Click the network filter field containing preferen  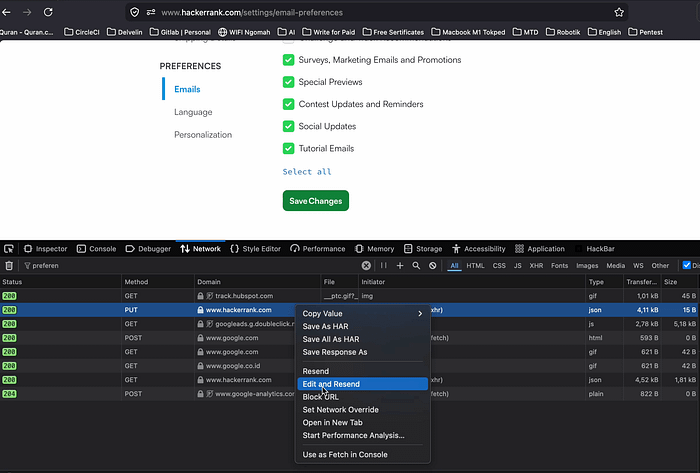coord(190,266)
